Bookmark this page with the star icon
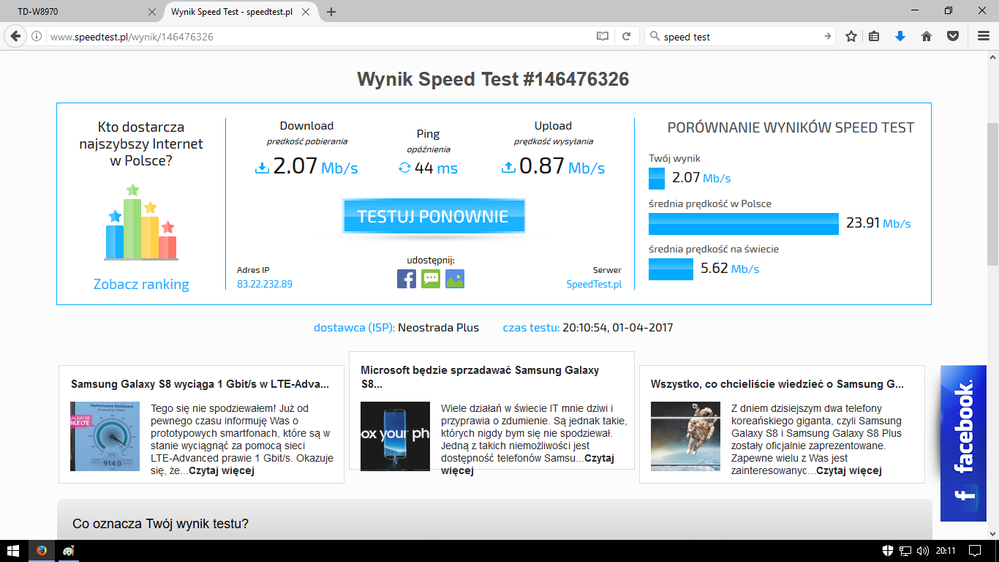This screenshot has width=999, height=562. coord(851,36)
